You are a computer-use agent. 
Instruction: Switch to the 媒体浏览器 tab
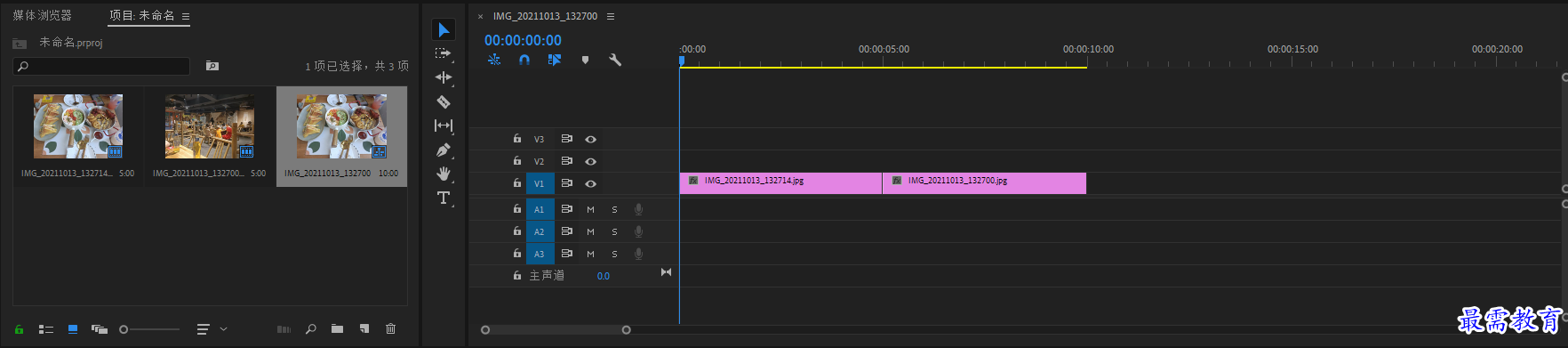pos(42,15)
